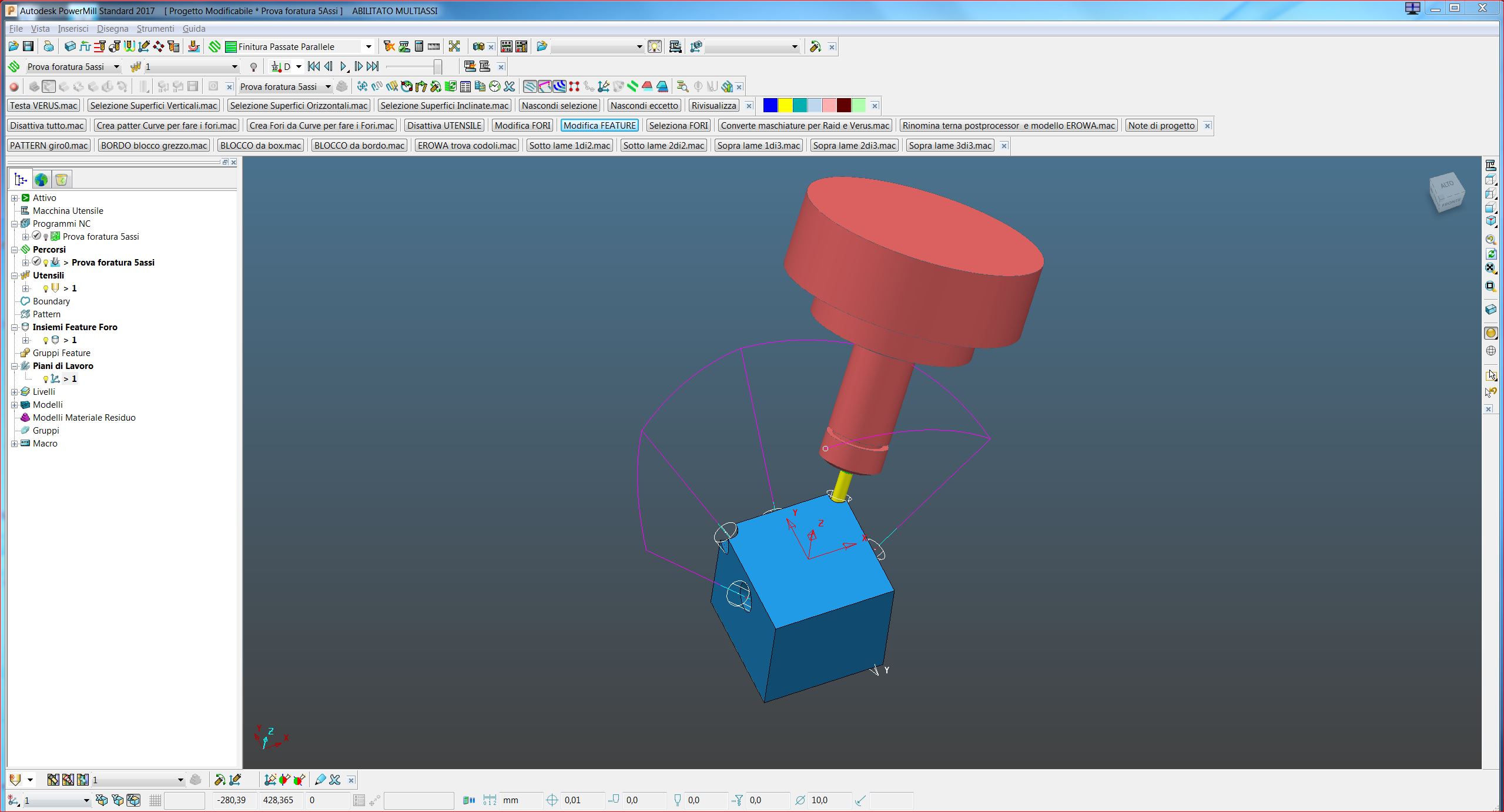Click the ALTO face of the view cube
Viewport: 1504px width, 812px height.
(x=1446, y=185)
